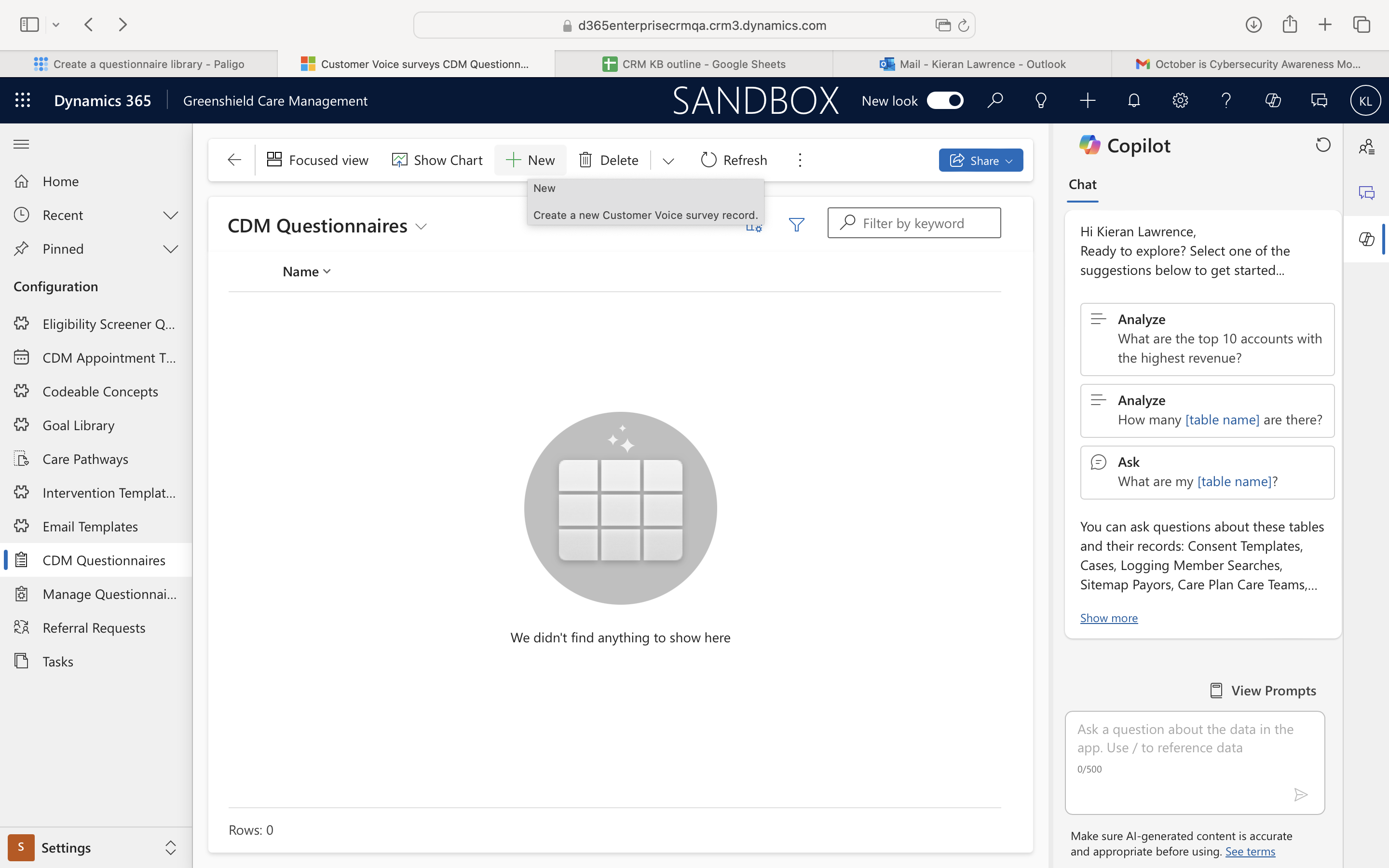Click the Show Chart button
This screenshot has height=868, width=1389.
(437, 160)
